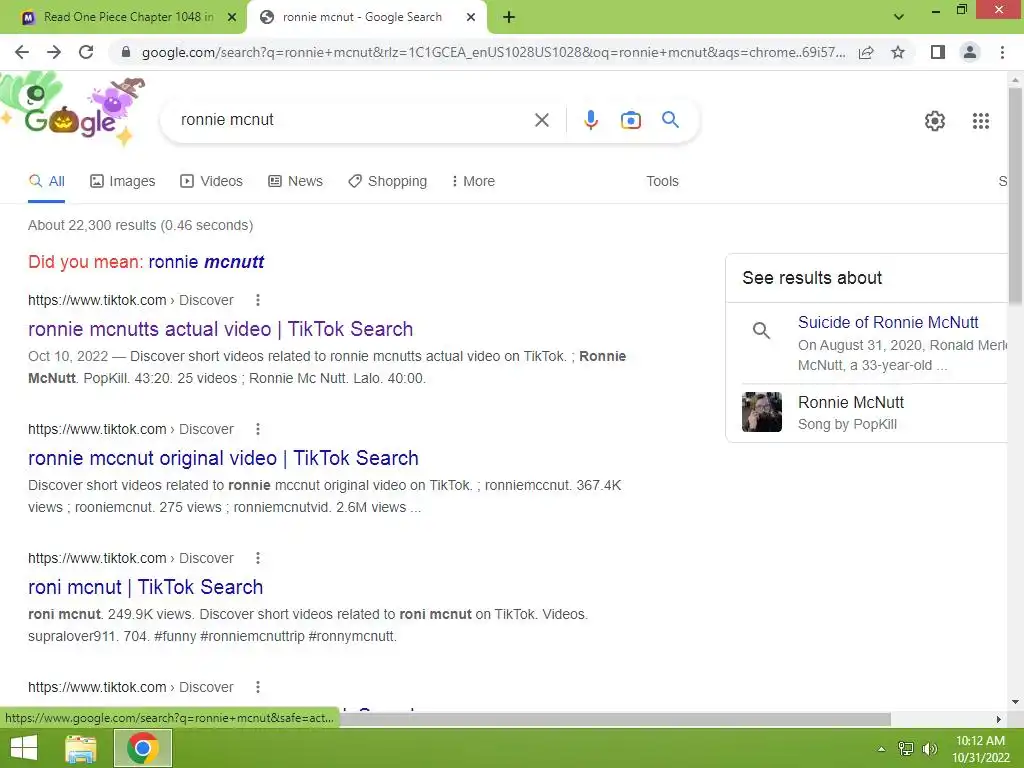Click the suggested spelling ronnie mcnutt

pyautogui.click(x=206, y=262)
